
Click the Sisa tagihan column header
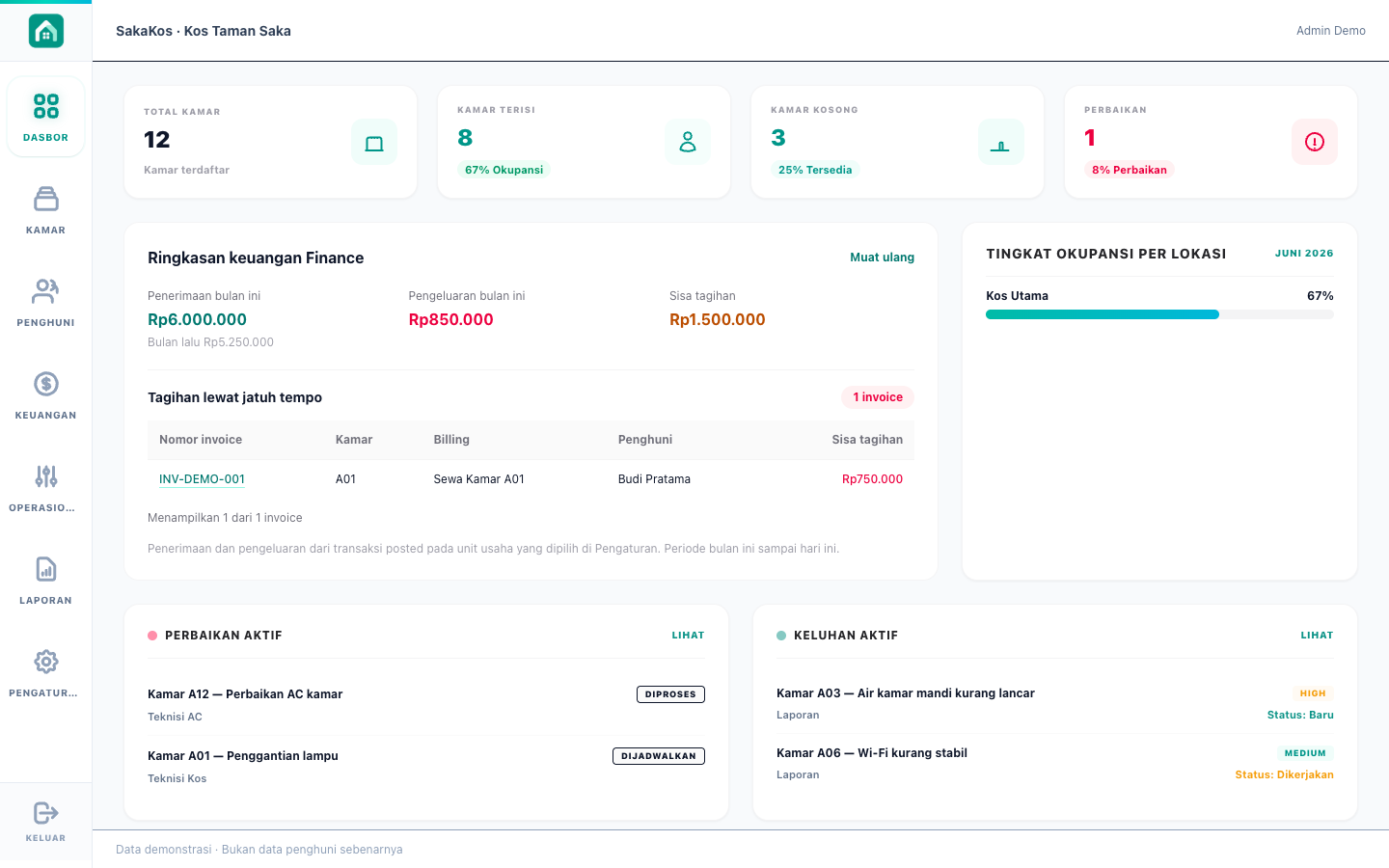[867, 440]
